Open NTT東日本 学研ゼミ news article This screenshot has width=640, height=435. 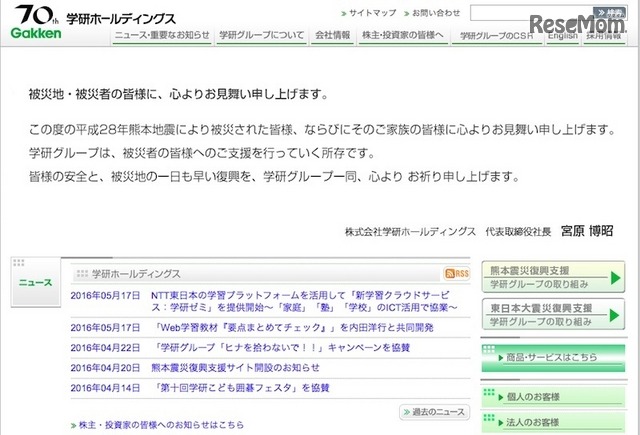click(x=304, y=301)
